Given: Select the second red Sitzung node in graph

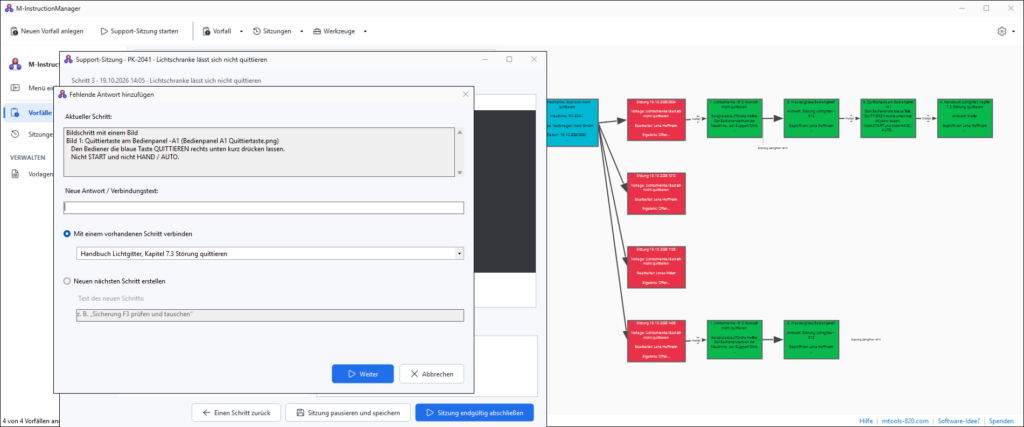Looking at the screenshot, I should click(x=657, y=193).
